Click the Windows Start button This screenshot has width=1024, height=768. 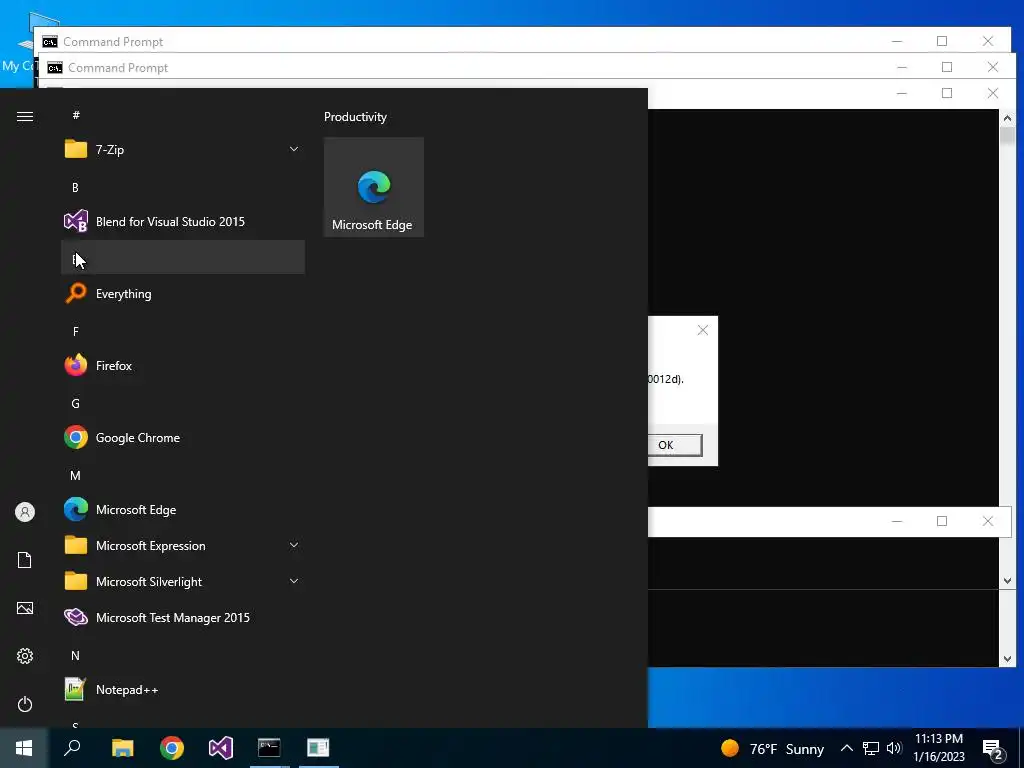coord(24,748)
